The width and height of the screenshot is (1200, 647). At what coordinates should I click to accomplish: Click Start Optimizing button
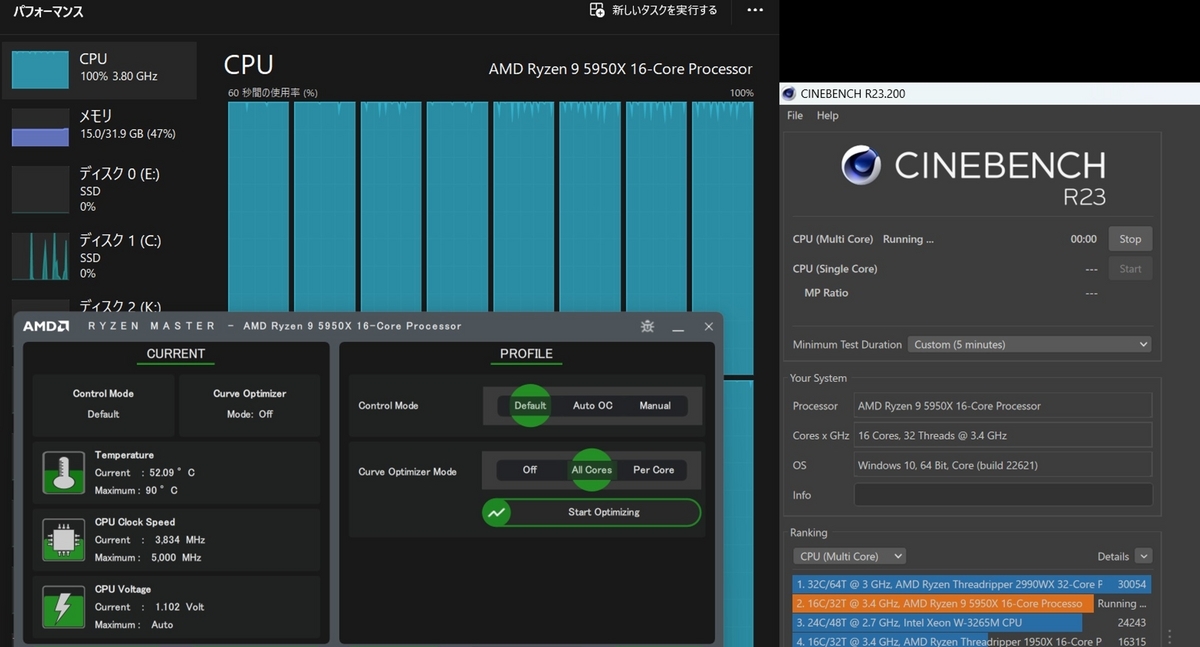point(591,512)
